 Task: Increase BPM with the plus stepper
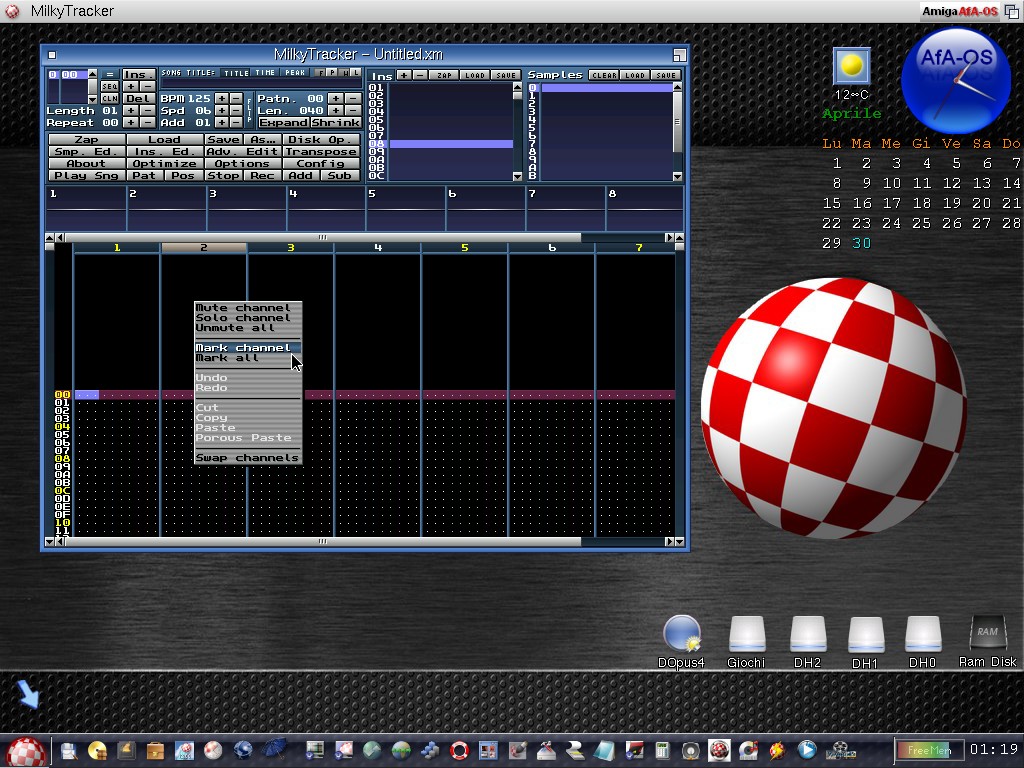(x=222, y=99)
